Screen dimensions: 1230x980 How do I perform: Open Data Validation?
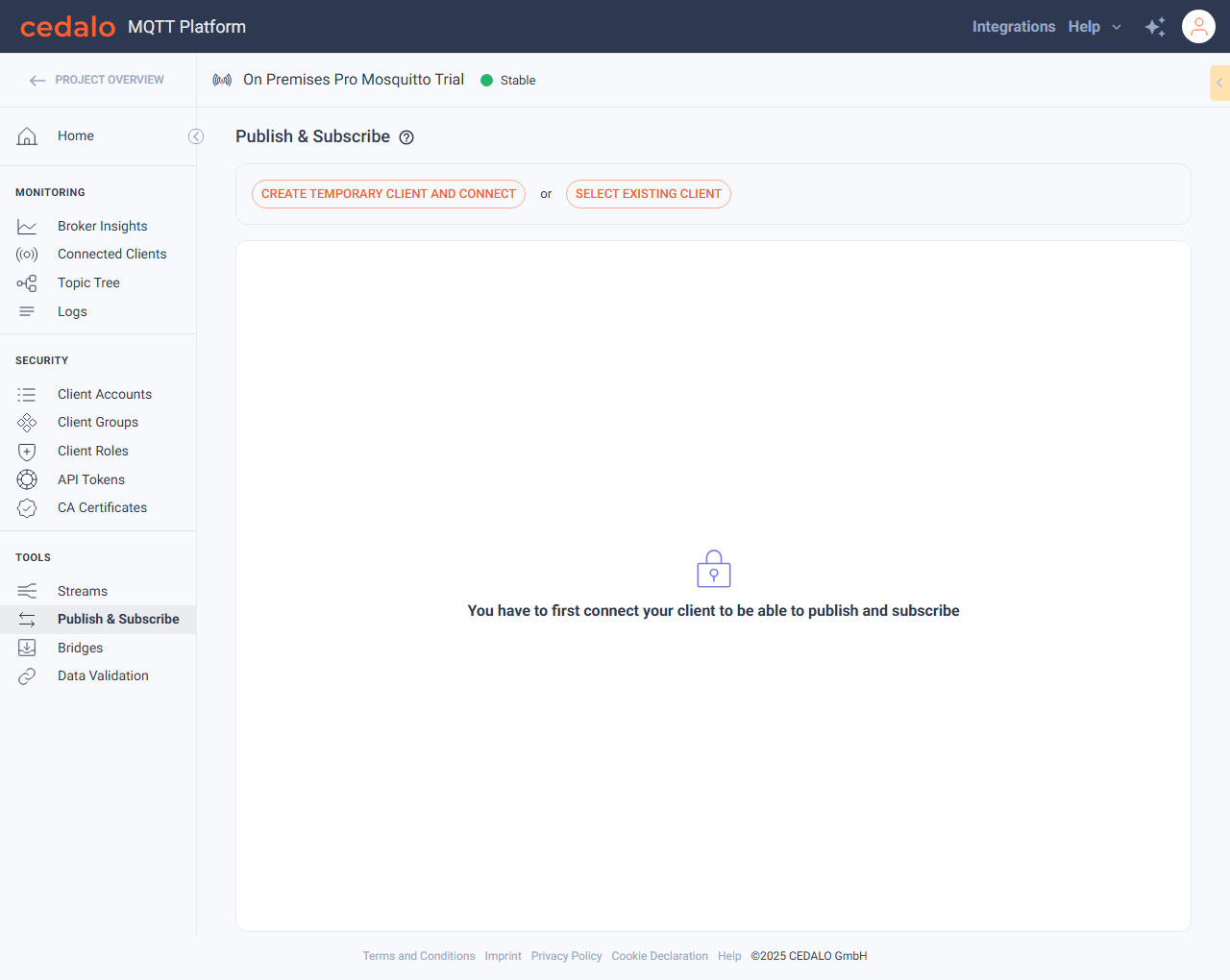[103, 676]
